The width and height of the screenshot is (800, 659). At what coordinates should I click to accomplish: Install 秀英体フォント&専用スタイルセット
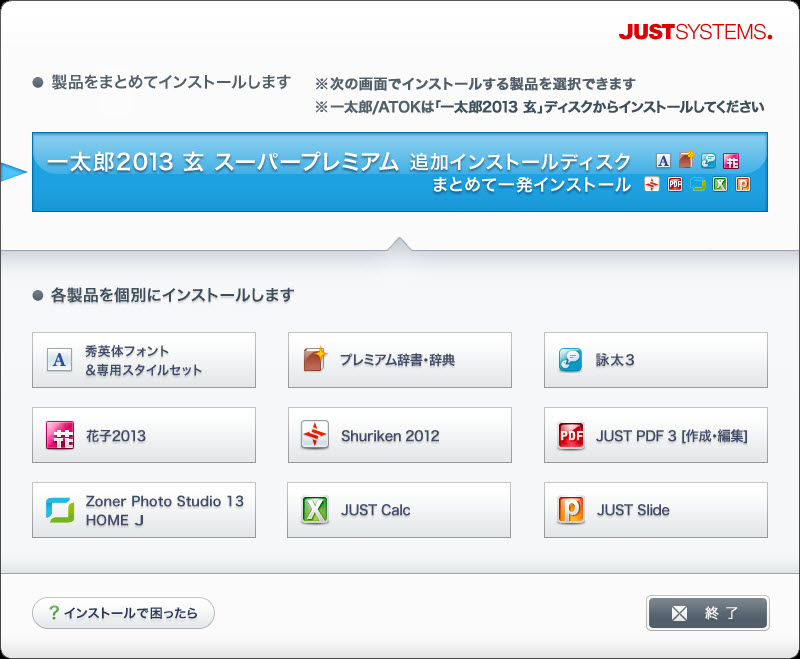tap(144, 360)
